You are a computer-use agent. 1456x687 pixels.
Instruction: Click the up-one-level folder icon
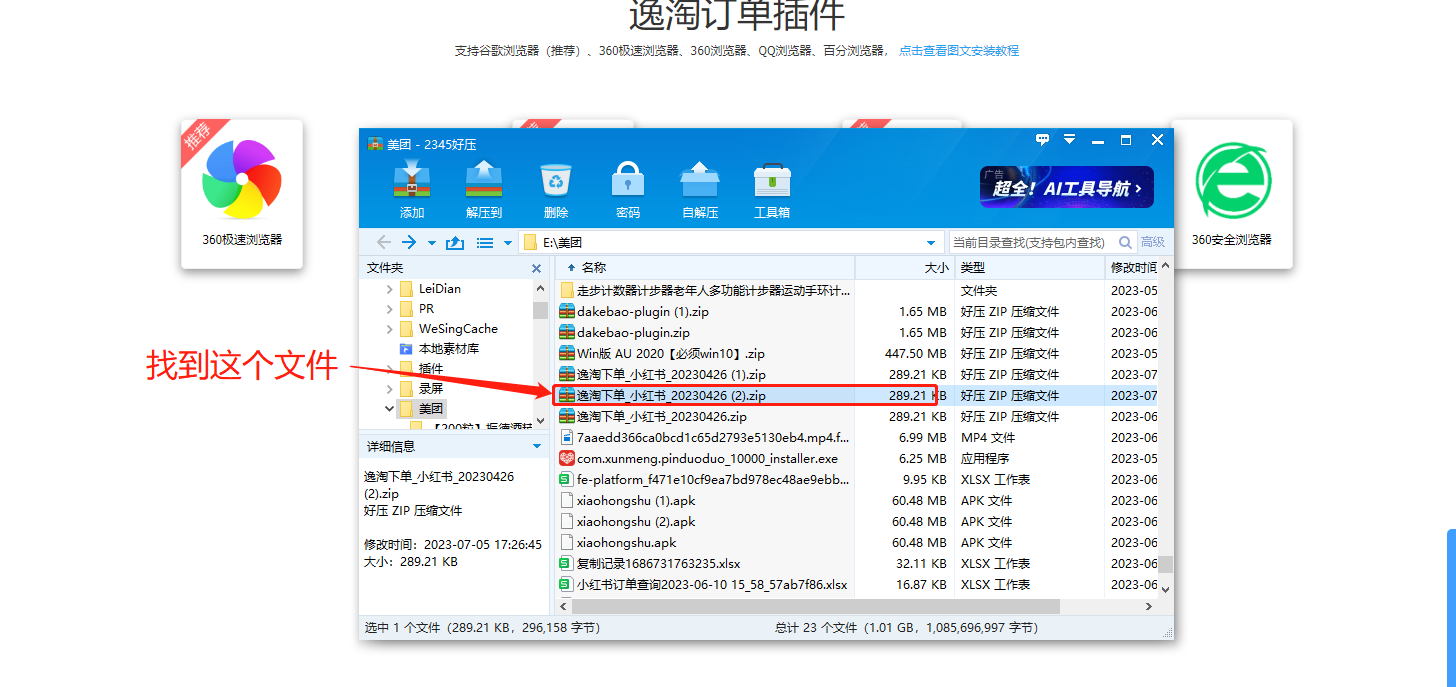coord(455,243)
